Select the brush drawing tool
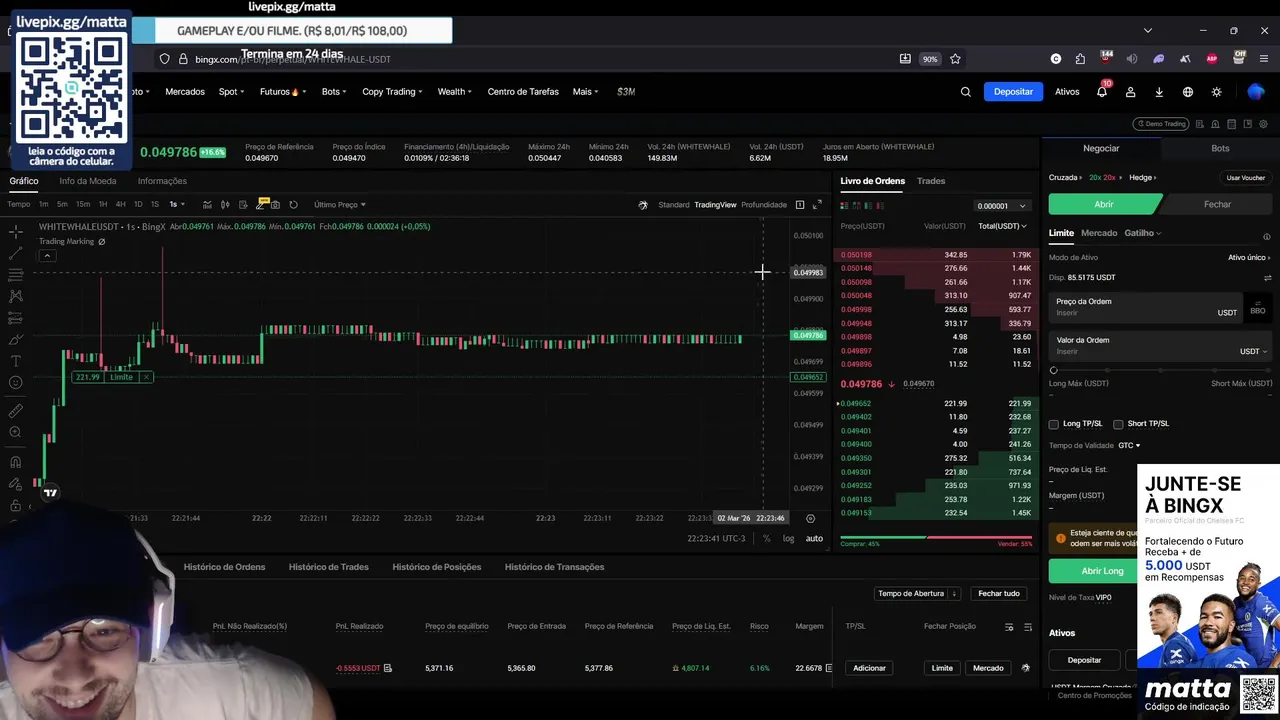The height and width of the screenshot is (720, 1280). (x=16, y=339)
